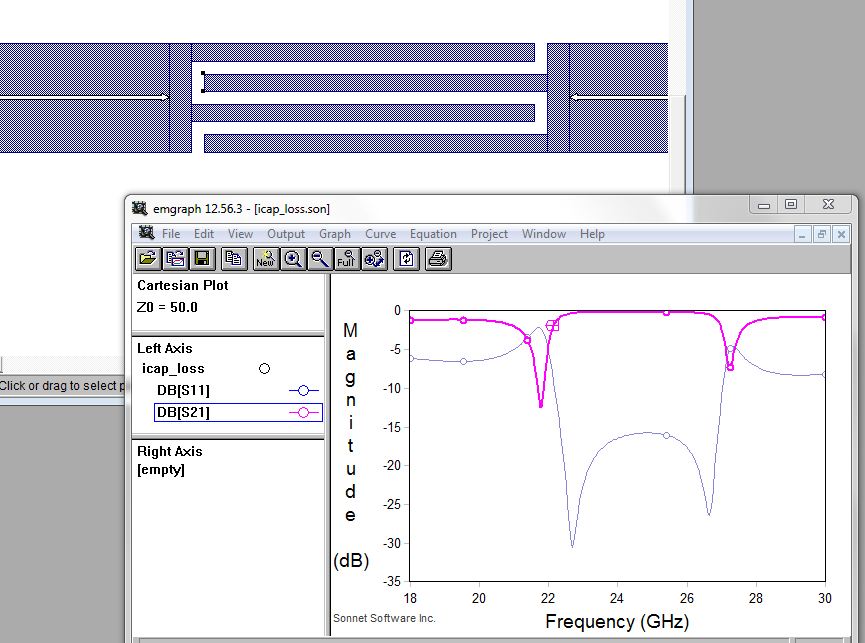The width and height of the screenshot is (865, 643).
Task: Click the Copy toolbar icon
Action: tap(234, 259)
